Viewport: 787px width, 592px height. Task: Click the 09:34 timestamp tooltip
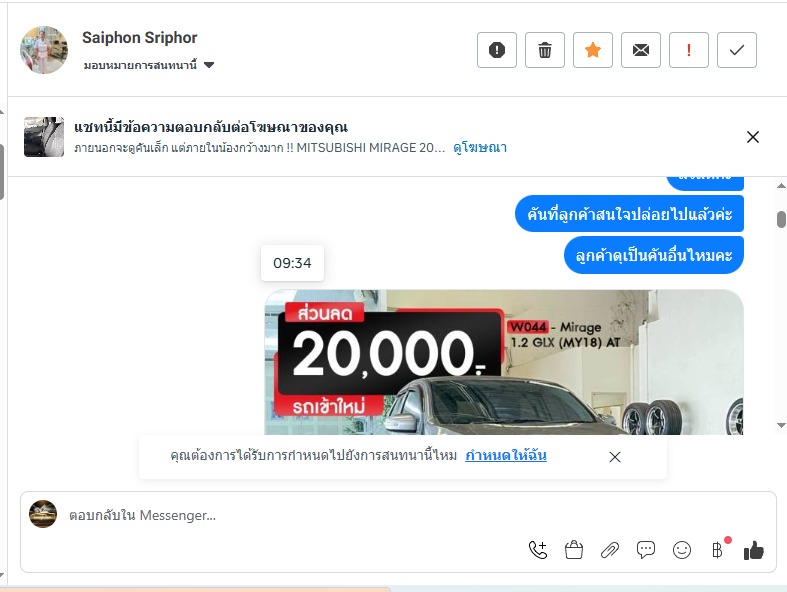coord(292,263)
